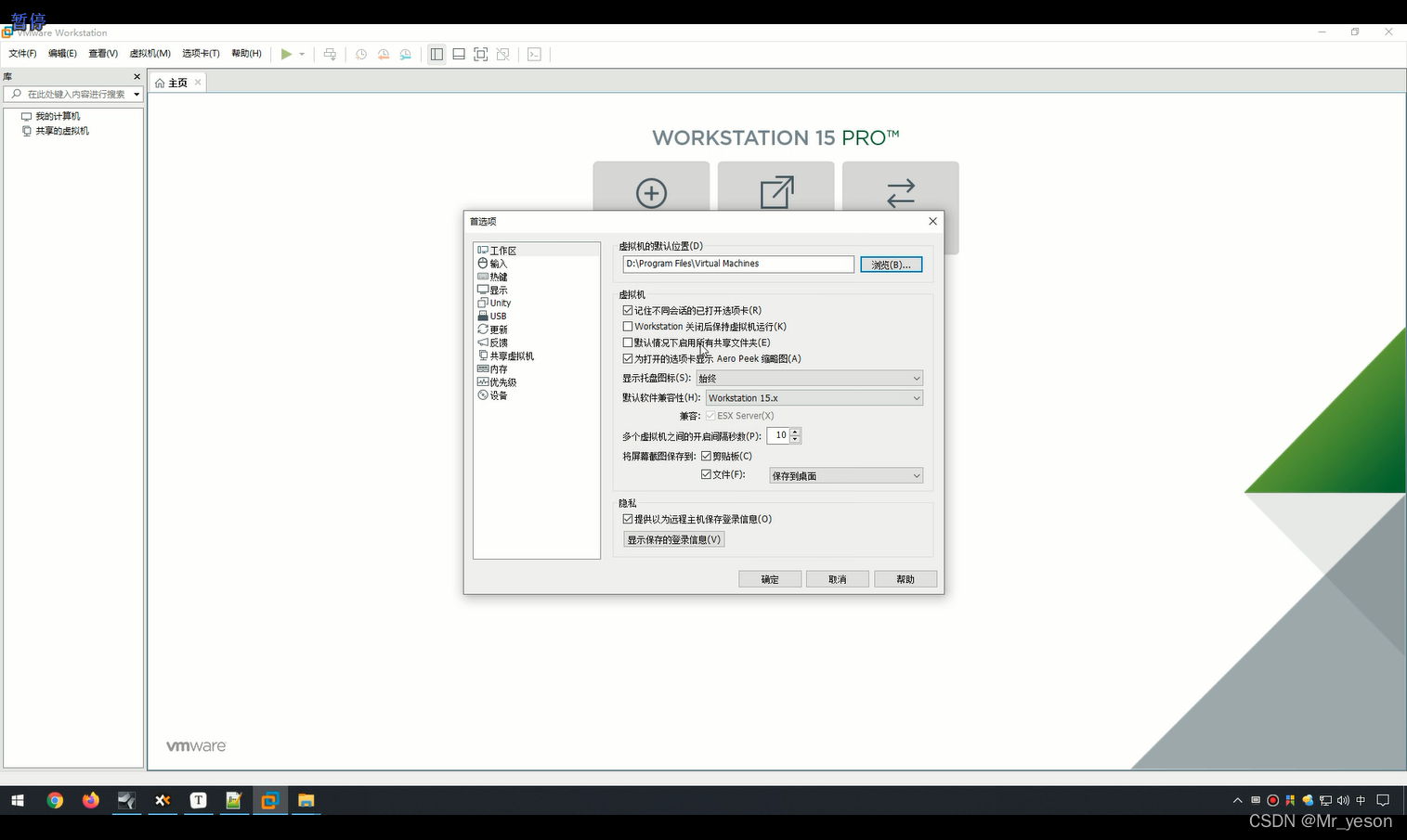Screen dimensions: 1407x840
Task: Open the library search dropdown arrow
Action: tap(137, 94)
